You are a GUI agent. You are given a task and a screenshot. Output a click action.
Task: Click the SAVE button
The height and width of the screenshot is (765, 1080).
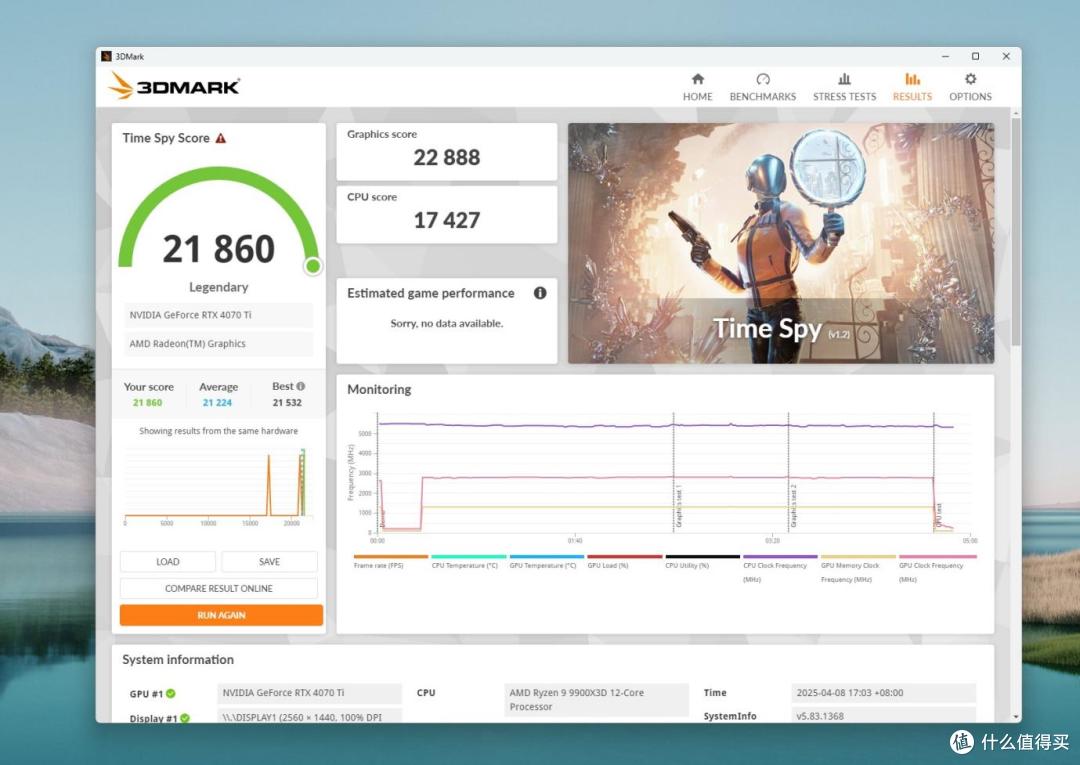[269, 562]
